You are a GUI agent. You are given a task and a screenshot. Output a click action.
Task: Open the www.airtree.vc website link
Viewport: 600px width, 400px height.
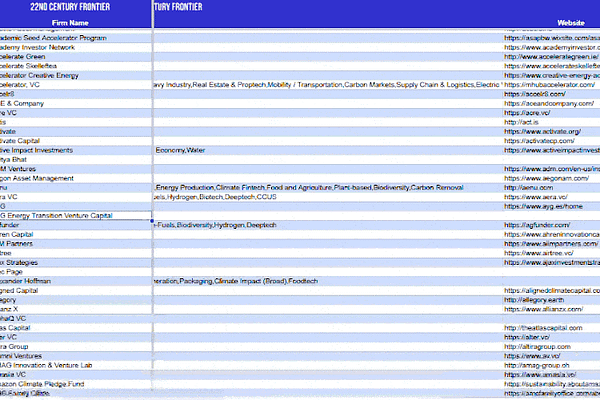tap(539, 253)
